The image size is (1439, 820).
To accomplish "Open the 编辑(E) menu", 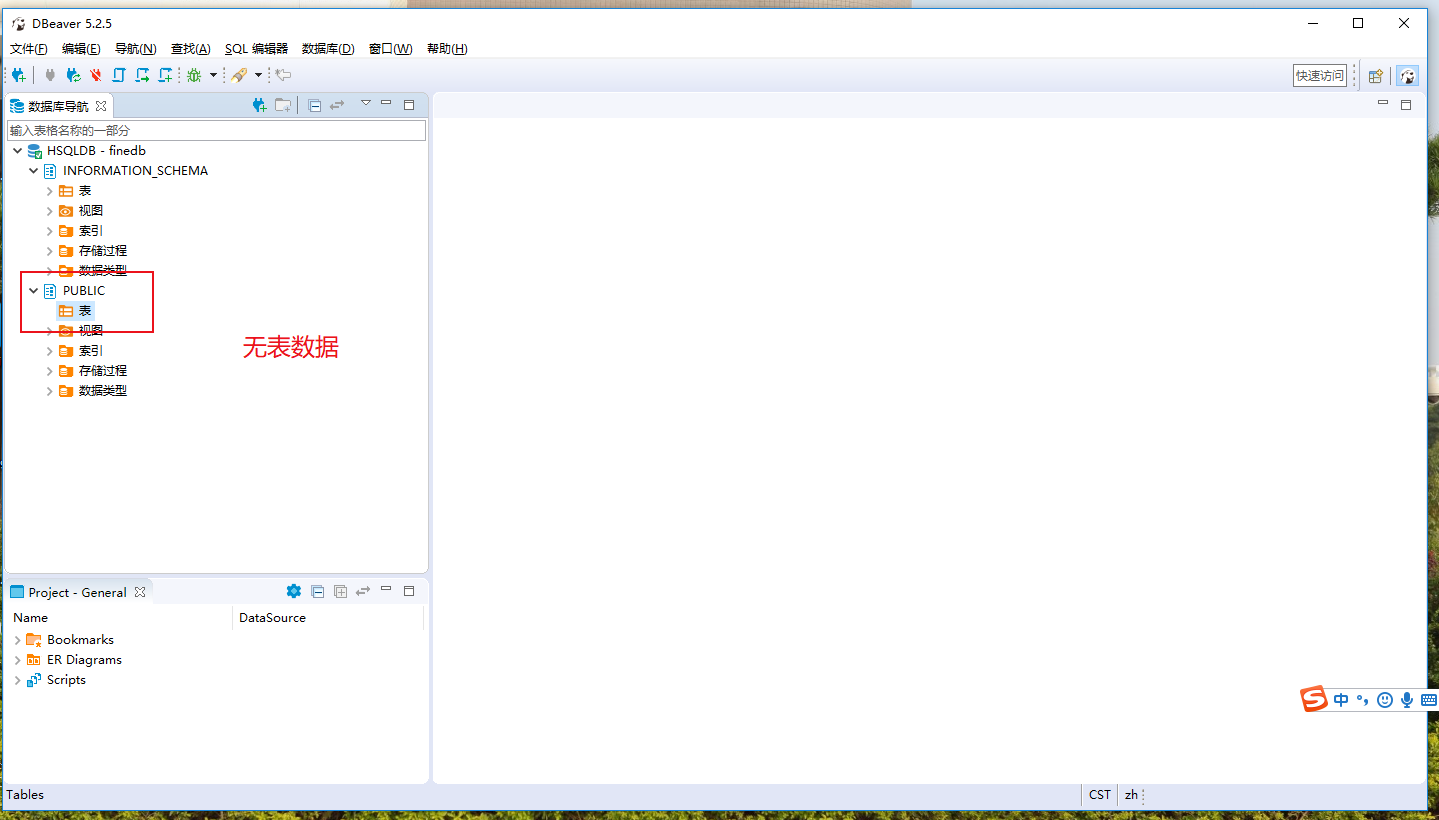I will [81, 49].
